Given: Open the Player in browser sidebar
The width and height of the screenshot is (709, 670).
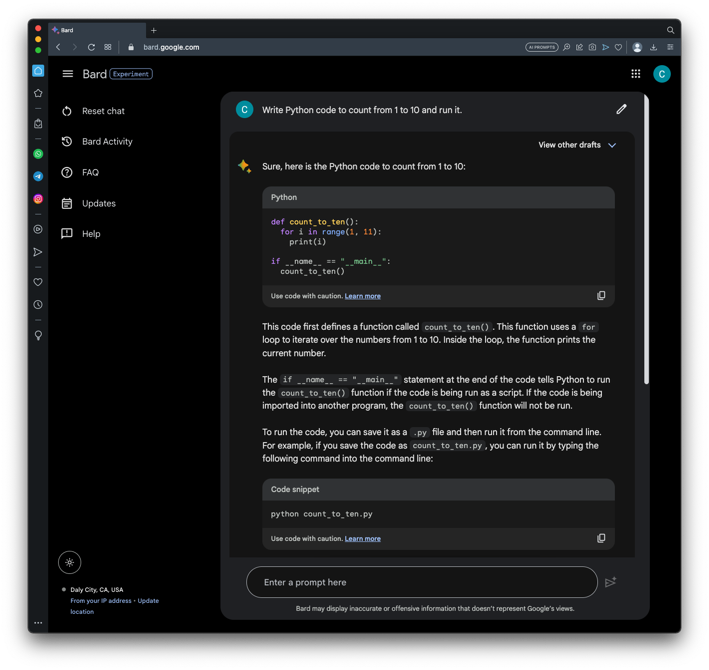Looking at the screenshot, I should pos(38,229).
